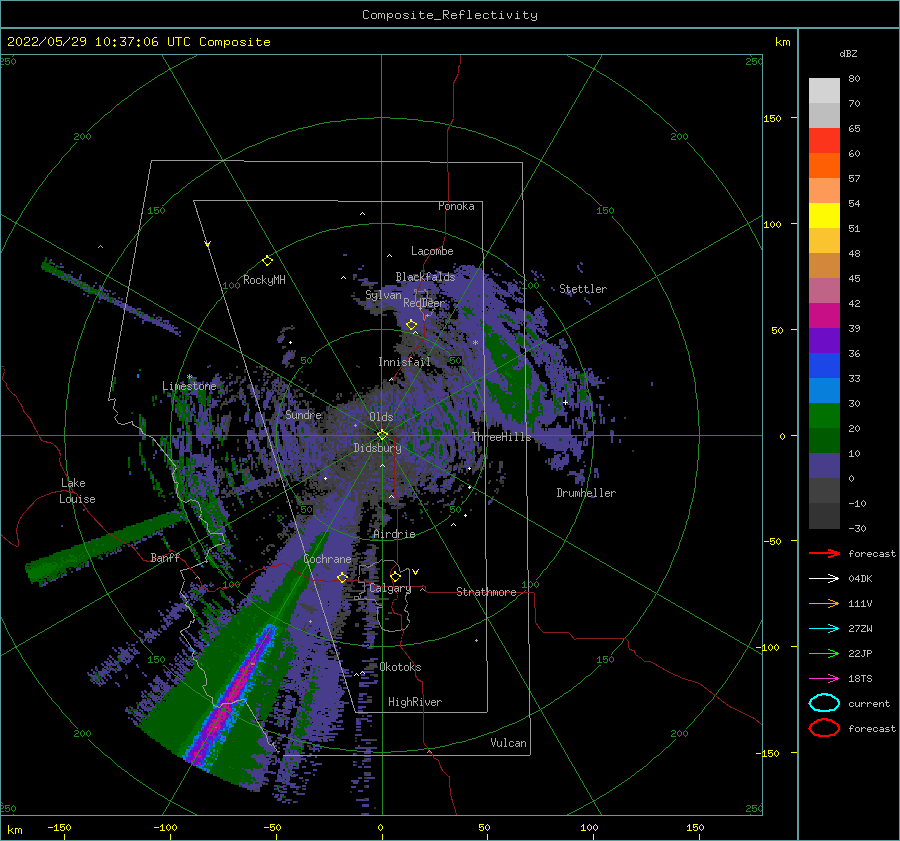
Task: Select the light blue 30-33 dBZ swatch
Action: point(824,390)
